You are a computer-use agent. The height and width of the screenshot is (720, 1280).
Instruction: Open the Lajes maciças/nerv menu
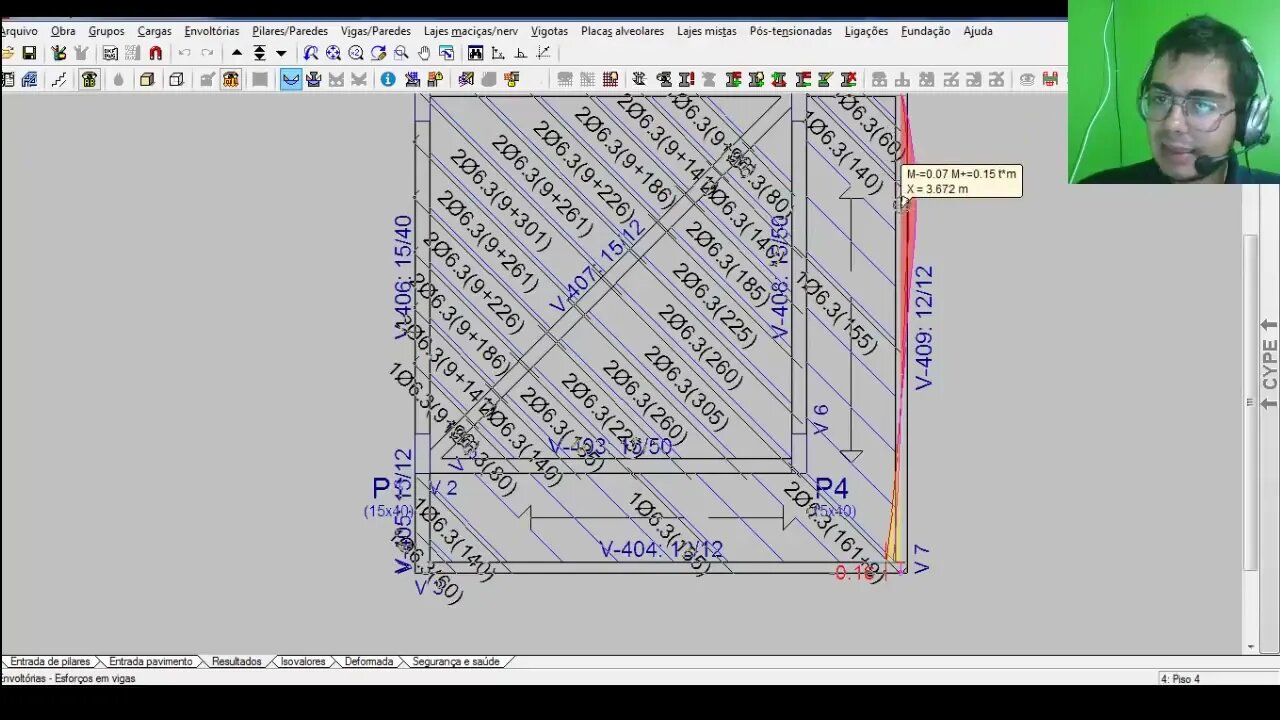click(x=471, y=31)
